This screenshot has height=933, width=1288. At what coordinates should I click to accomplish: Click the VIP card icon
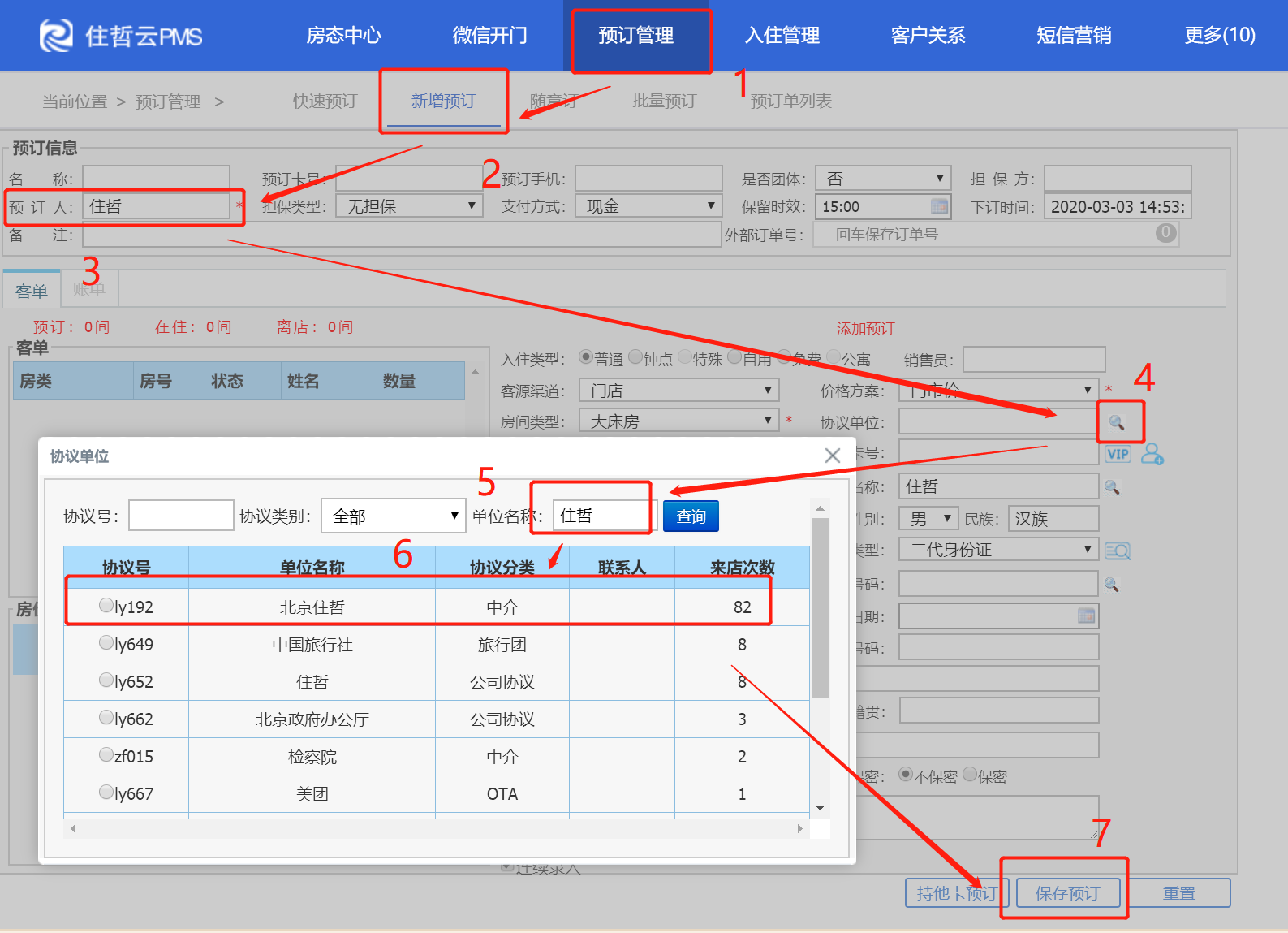1118,454
